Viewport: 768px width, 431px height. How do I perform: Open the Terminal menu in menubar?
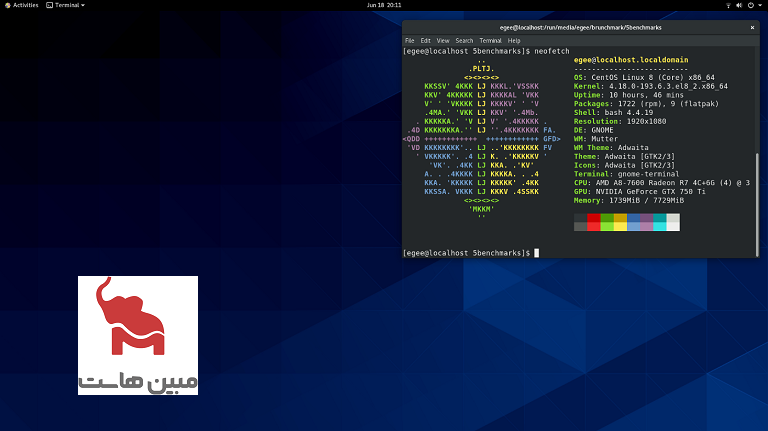click(490, 41)
